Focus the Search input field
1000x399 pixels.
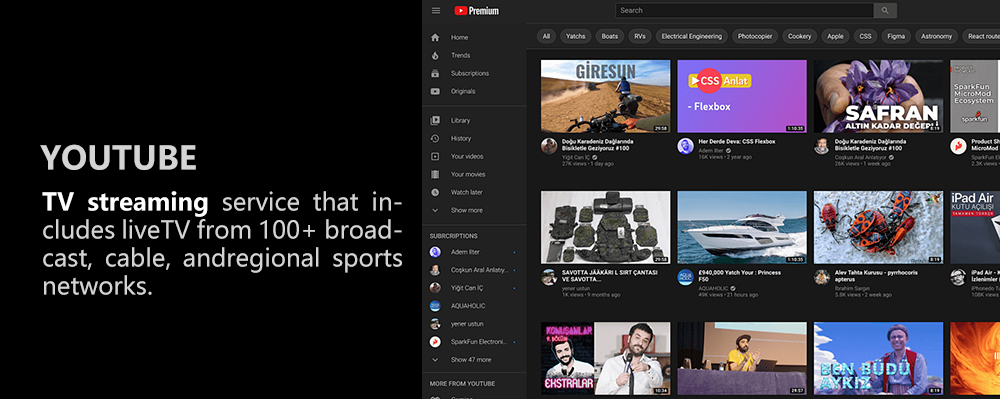(x=744, y=10)
